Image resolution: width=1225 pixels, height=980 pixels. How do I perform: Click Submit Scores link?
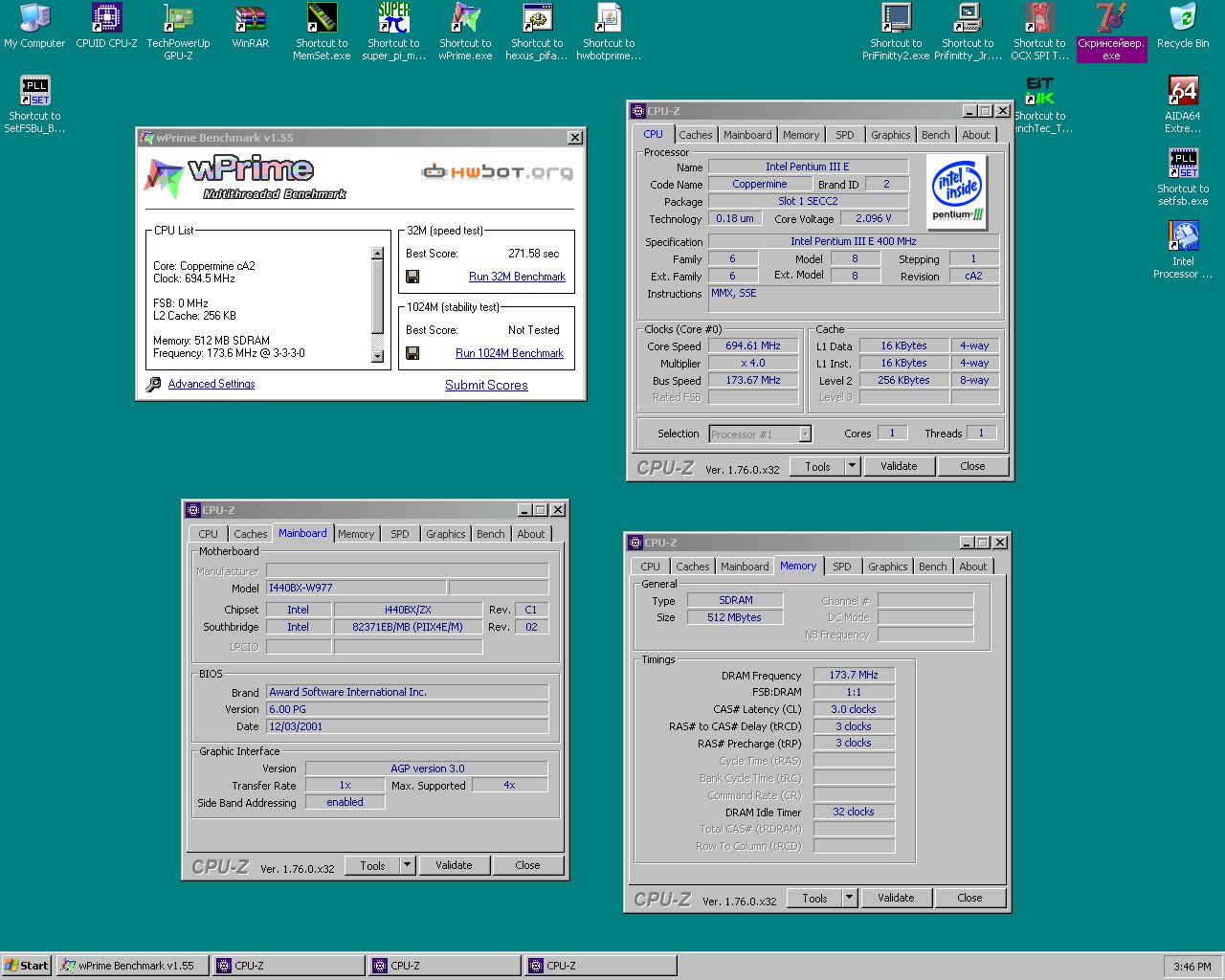tap(486, 385)
